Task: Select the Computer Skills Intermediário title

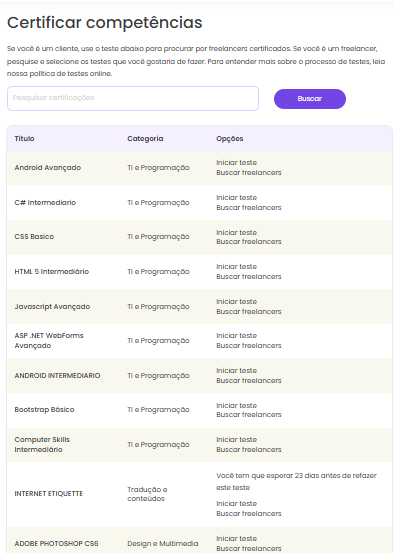Action: click(x=42, y=444)
